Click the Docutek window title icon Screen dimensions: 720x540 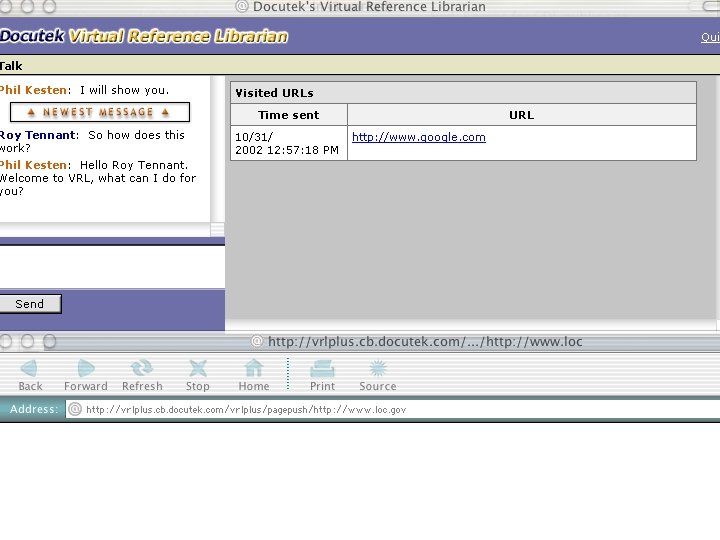(x=242, y=6)
